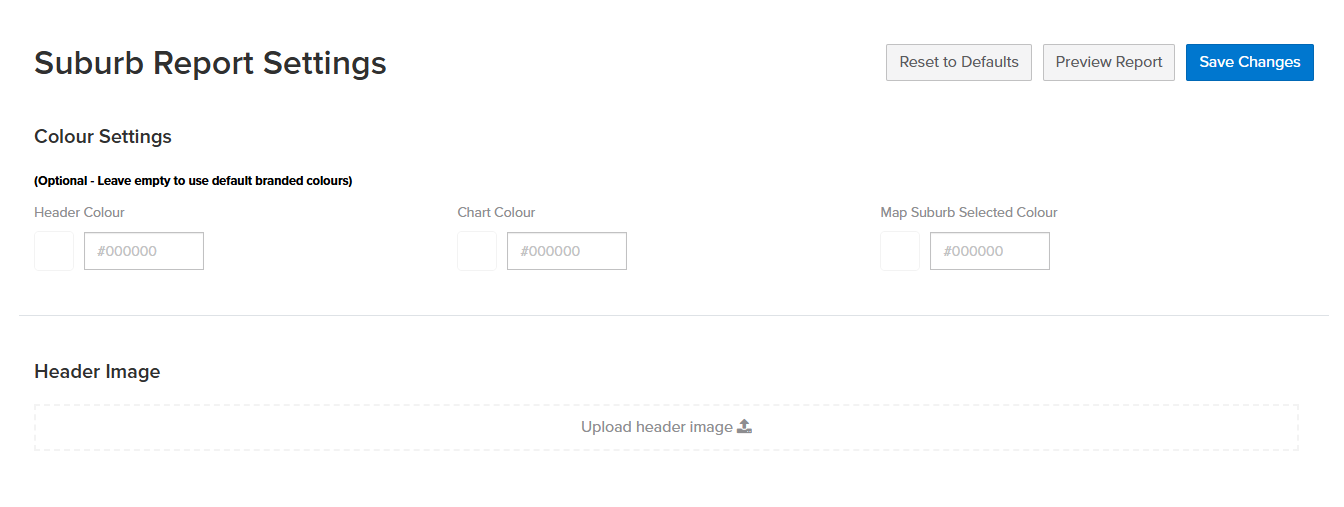
Task: Click the Map Suburb Selected Colour label
Action: tap(969, 212)
